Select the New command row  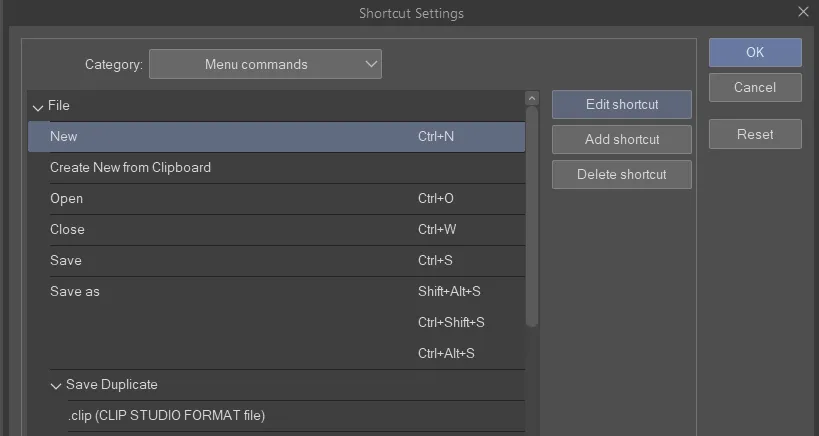pos(275,136)
